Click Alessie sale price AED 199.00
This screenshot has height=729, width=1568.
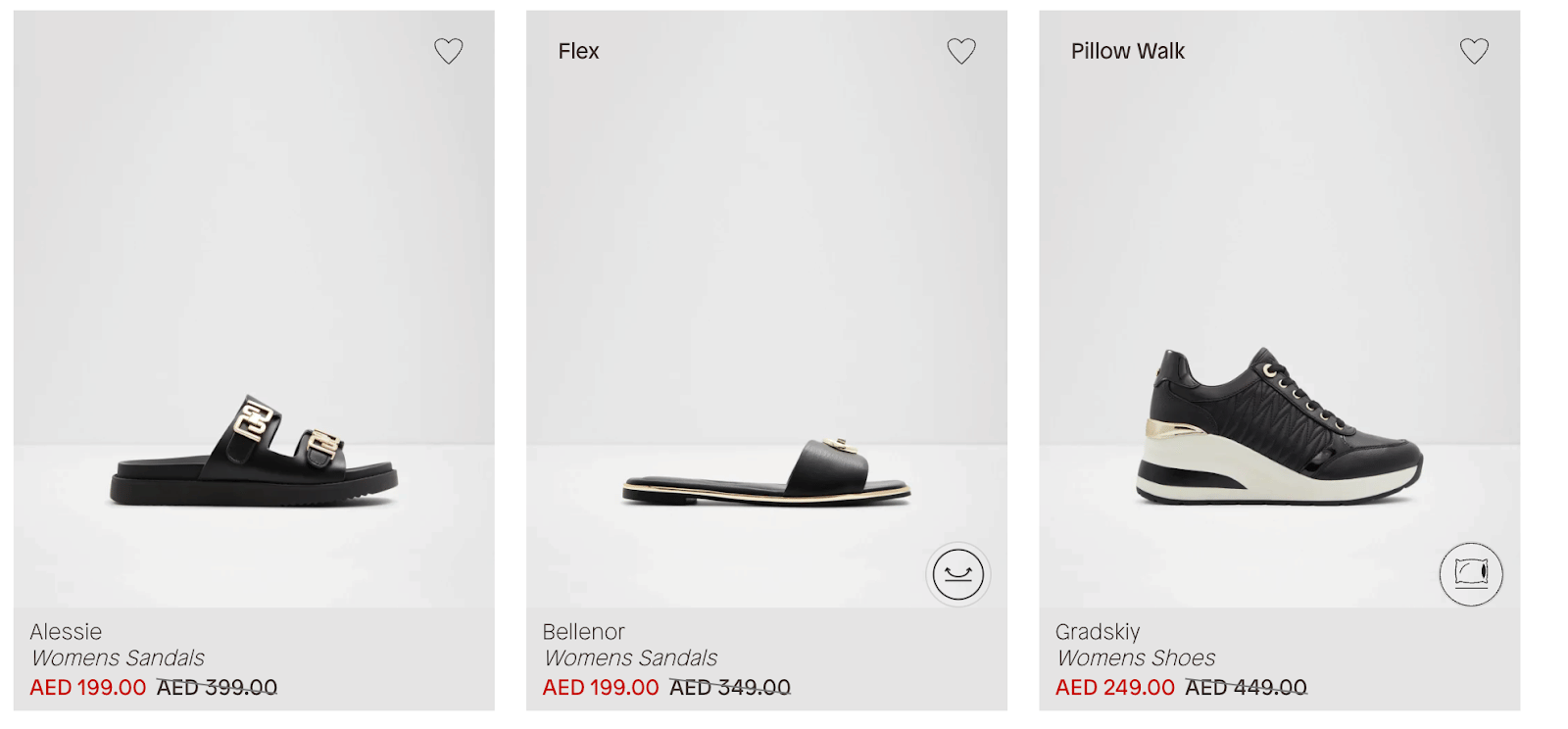coord(88,688)
